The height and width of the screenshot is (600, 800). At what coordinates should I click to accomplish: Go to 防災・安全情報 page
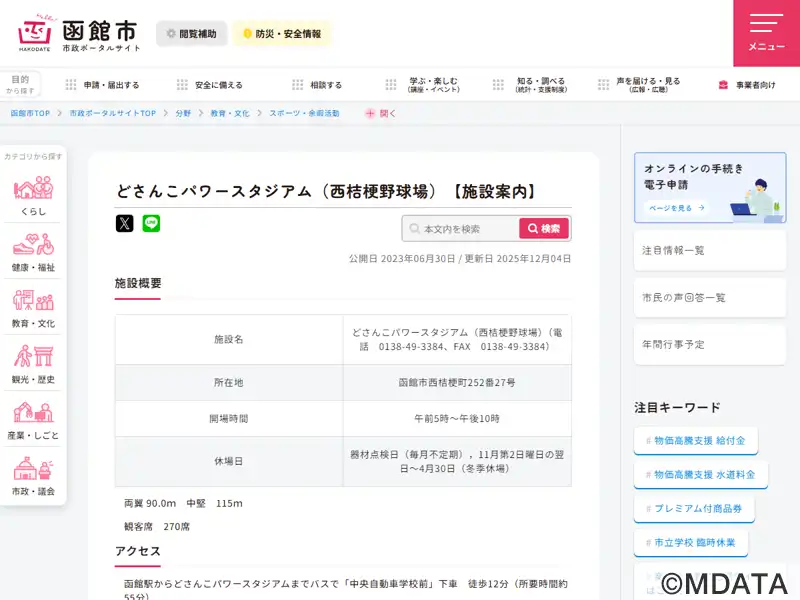281,34
